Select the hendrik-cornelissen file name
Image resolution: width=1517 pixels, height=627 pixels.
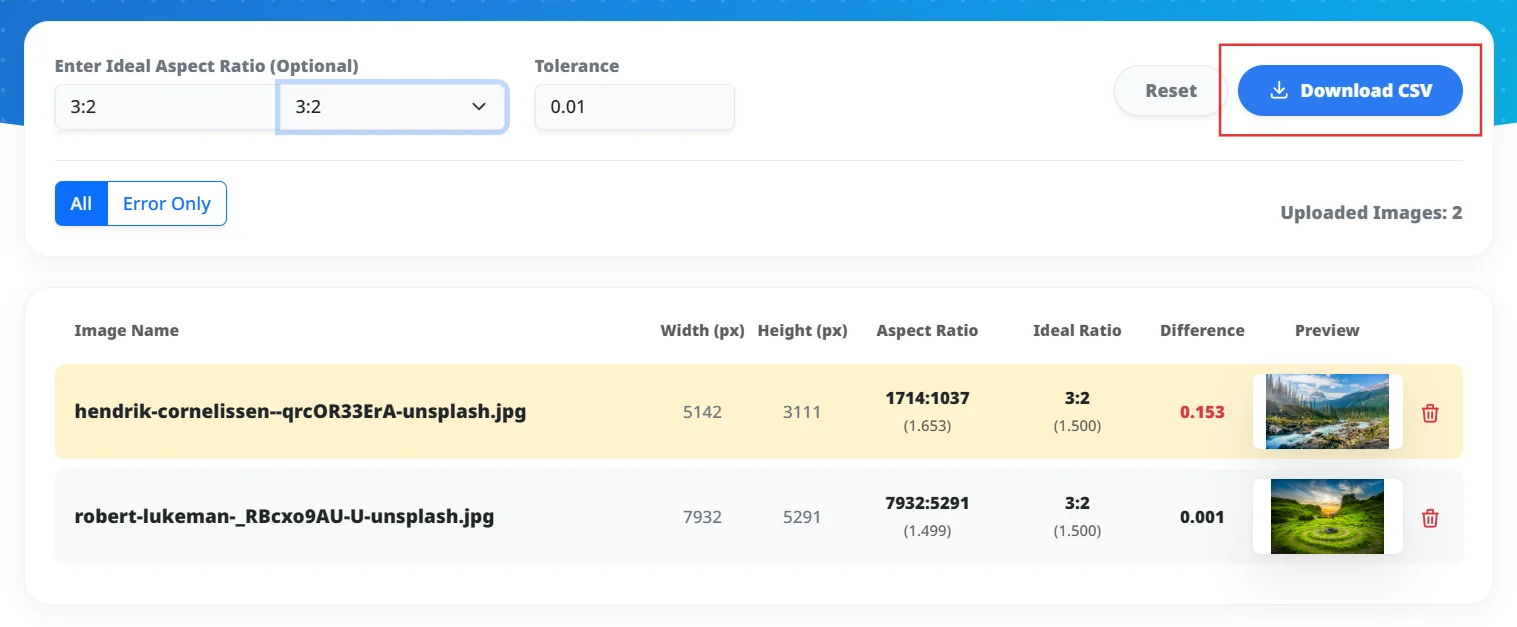tap(300, 411)
